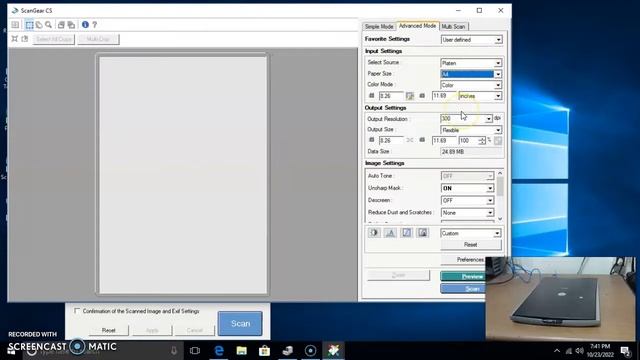Click Image Settings scrollbar up arrow

point(500,174)
